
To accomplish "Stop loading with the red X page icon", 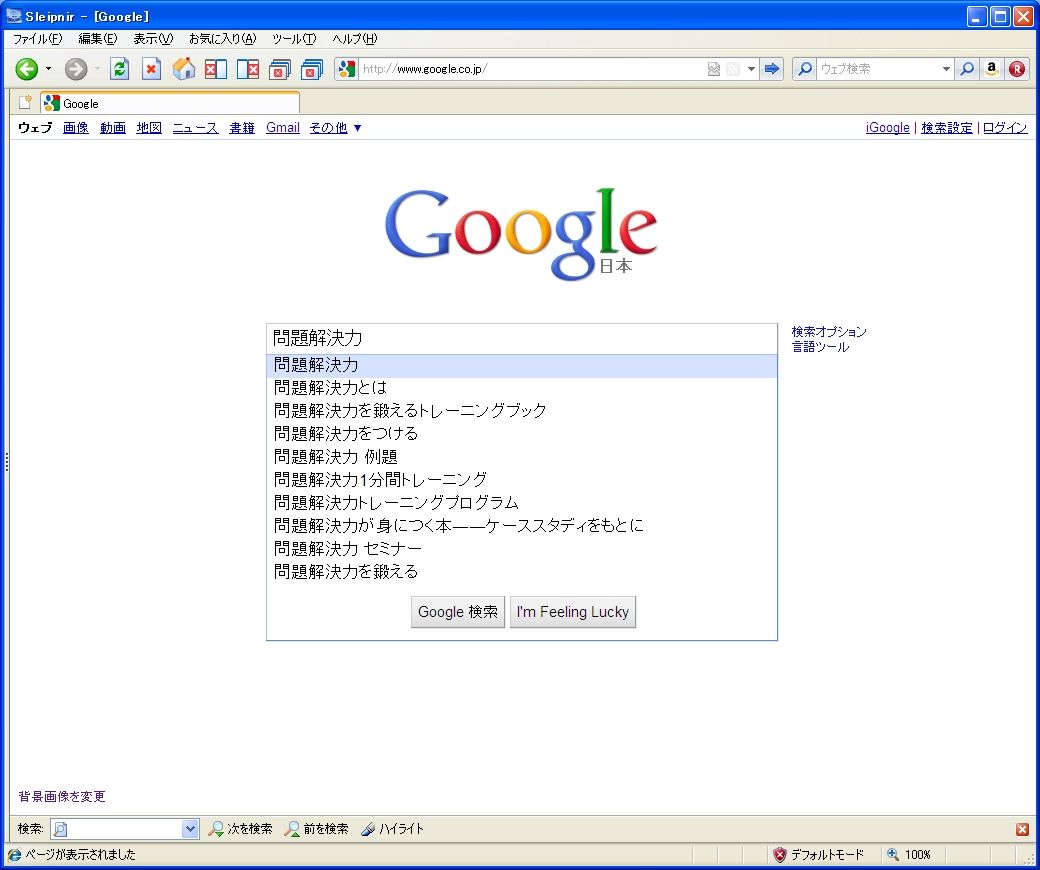I will [x=152, y=69].
